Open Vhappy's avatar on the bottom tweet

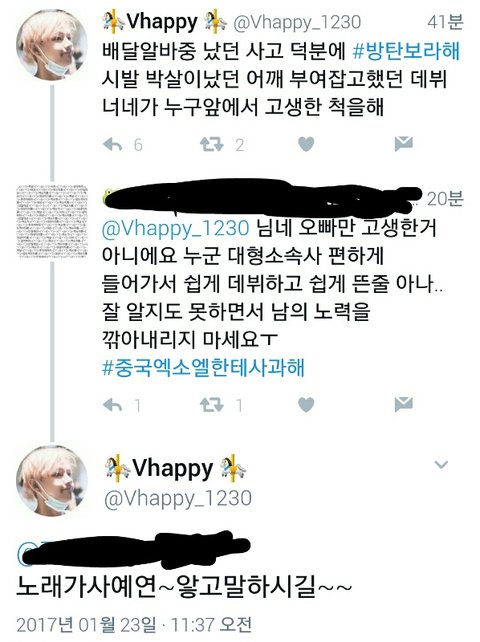tap(52, 480)
